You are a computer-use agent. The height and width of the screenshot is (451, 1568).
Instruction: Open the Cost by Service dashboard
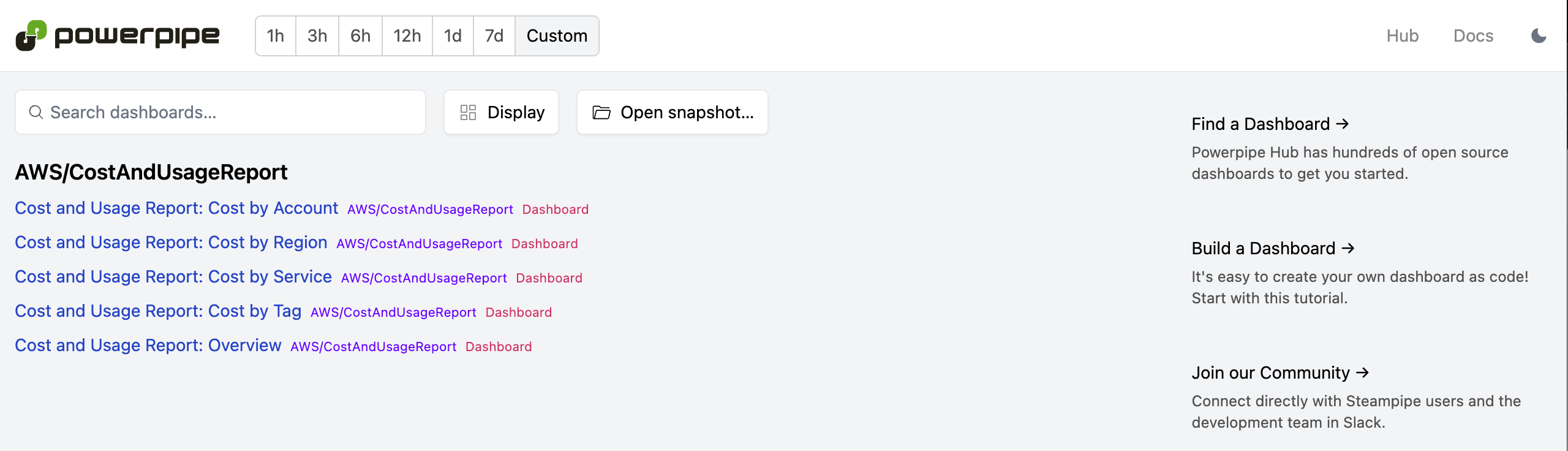173,277
